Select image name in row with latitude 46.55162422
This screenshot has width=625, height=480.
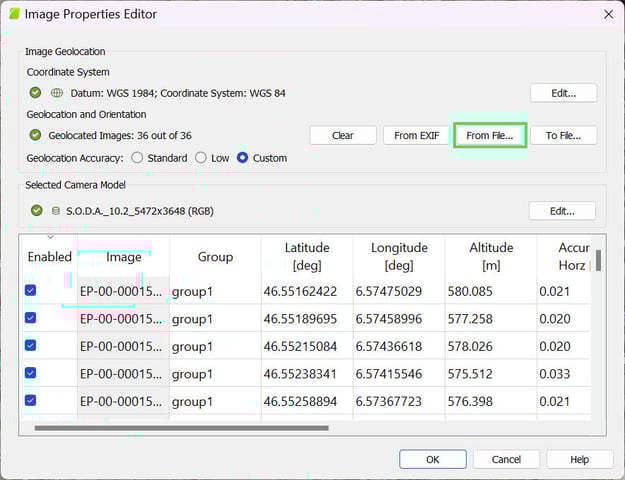click(123, 291)
